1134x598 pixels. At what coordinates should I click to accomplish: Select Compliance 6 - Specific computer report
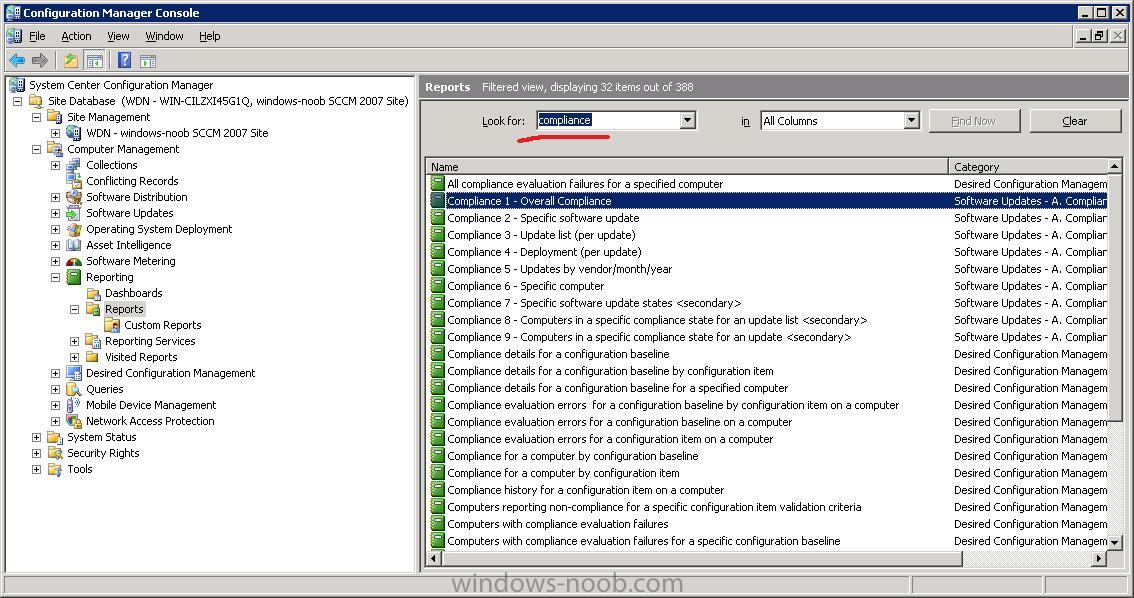click(526, 286)
